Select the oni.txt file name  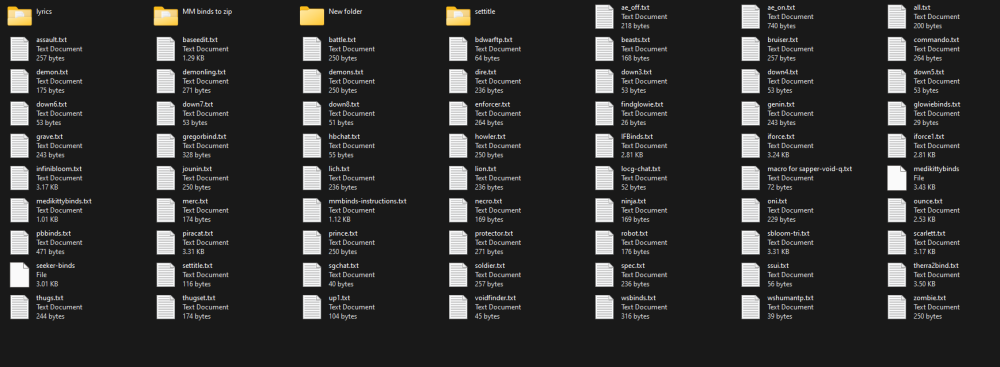pos(777,201)
